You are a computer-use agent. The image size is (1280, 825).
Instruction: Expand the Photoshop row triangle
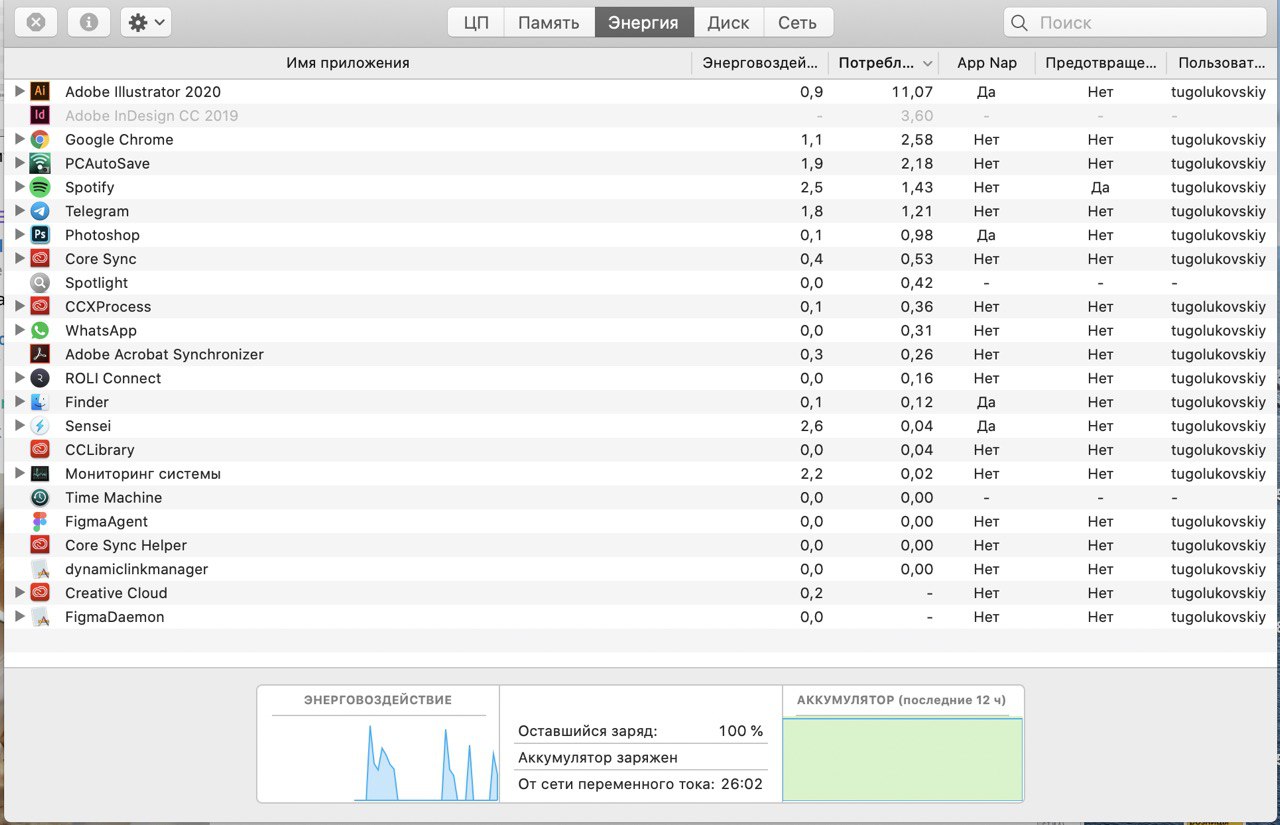click(19, 235)
